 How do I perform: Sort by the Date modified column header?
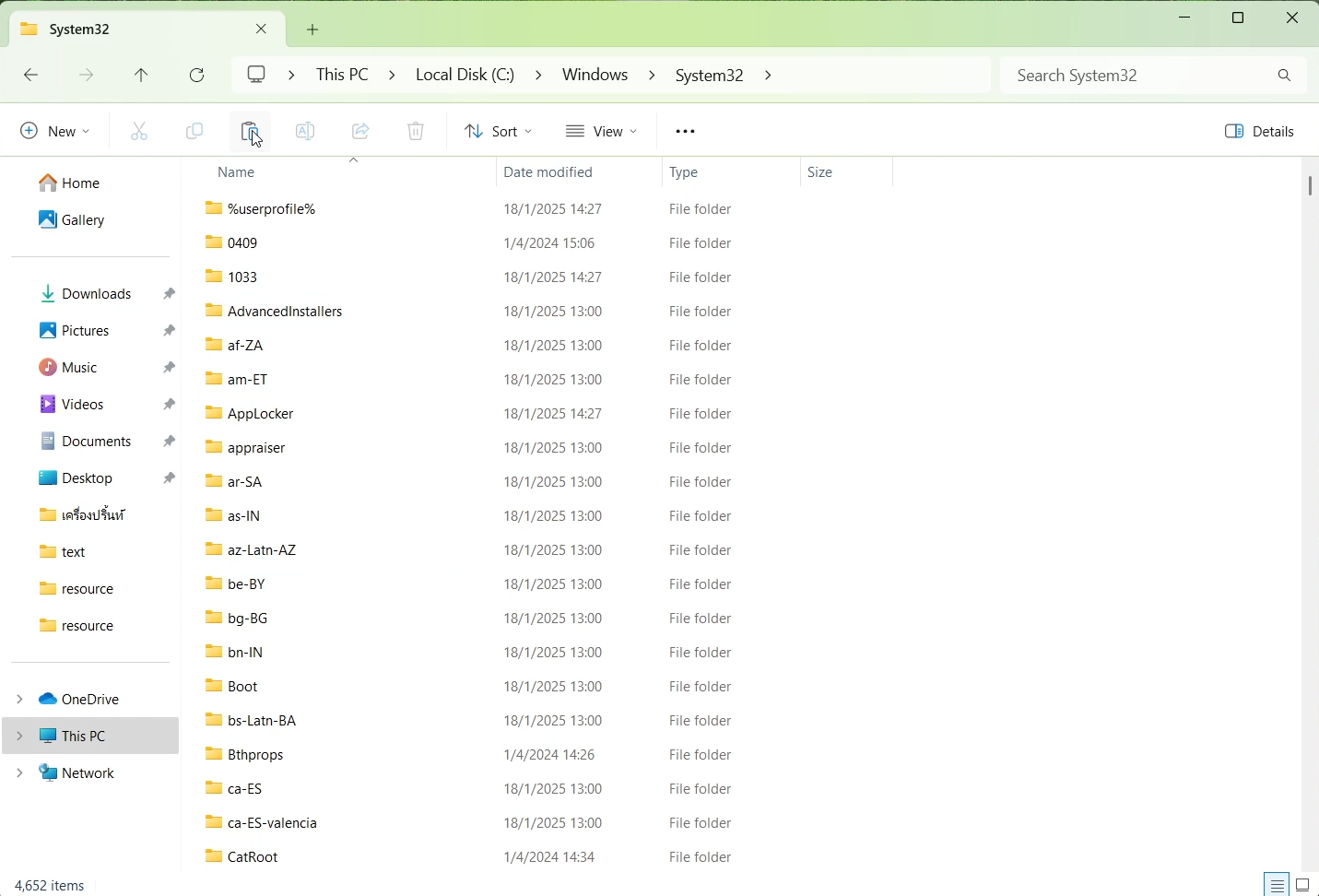point(548,172)
